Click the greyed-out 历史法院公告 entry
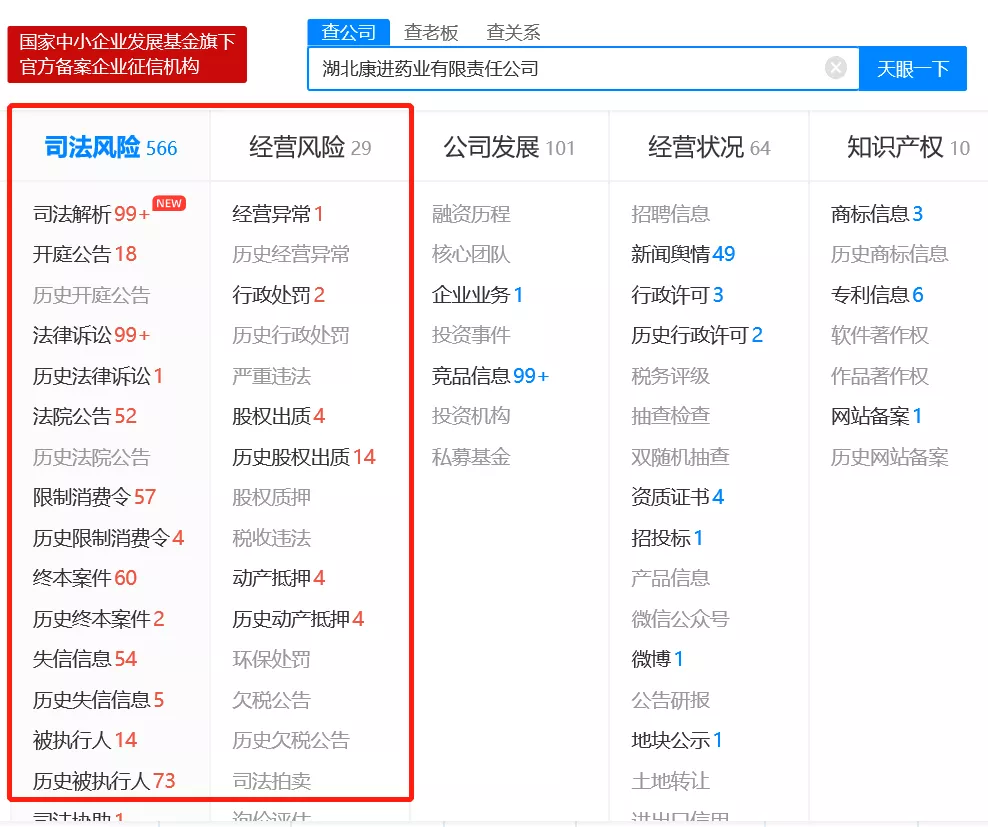 [91, 456]
